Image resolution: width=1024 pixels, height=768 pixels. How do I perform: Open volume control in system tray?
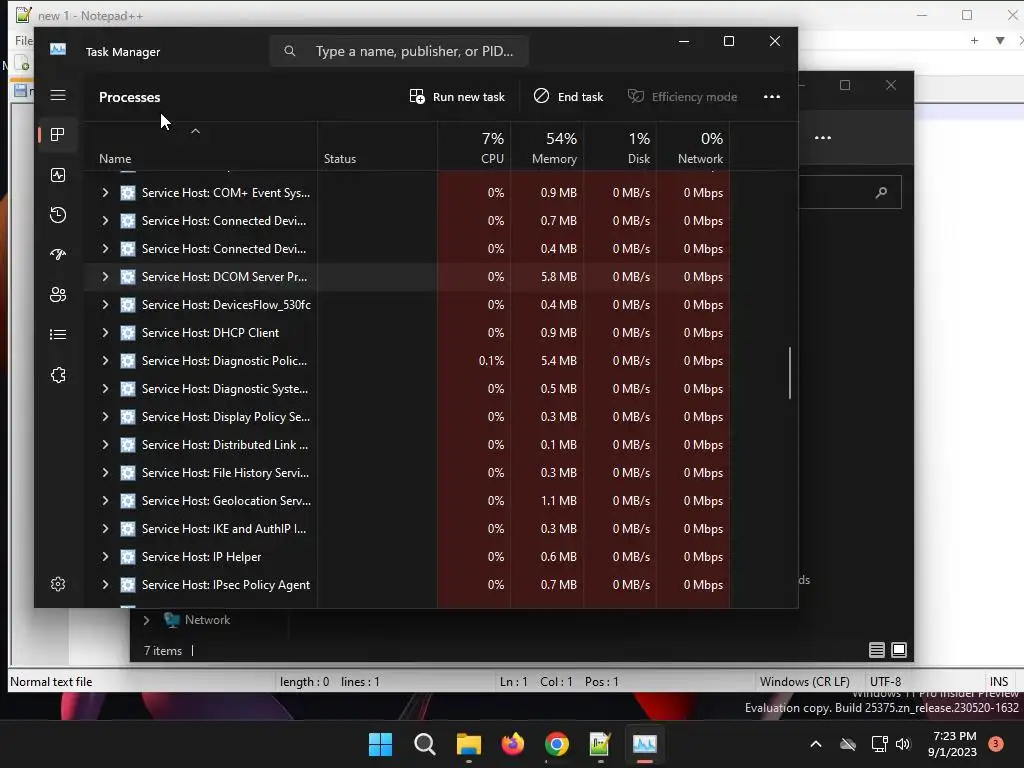[903, 744]
